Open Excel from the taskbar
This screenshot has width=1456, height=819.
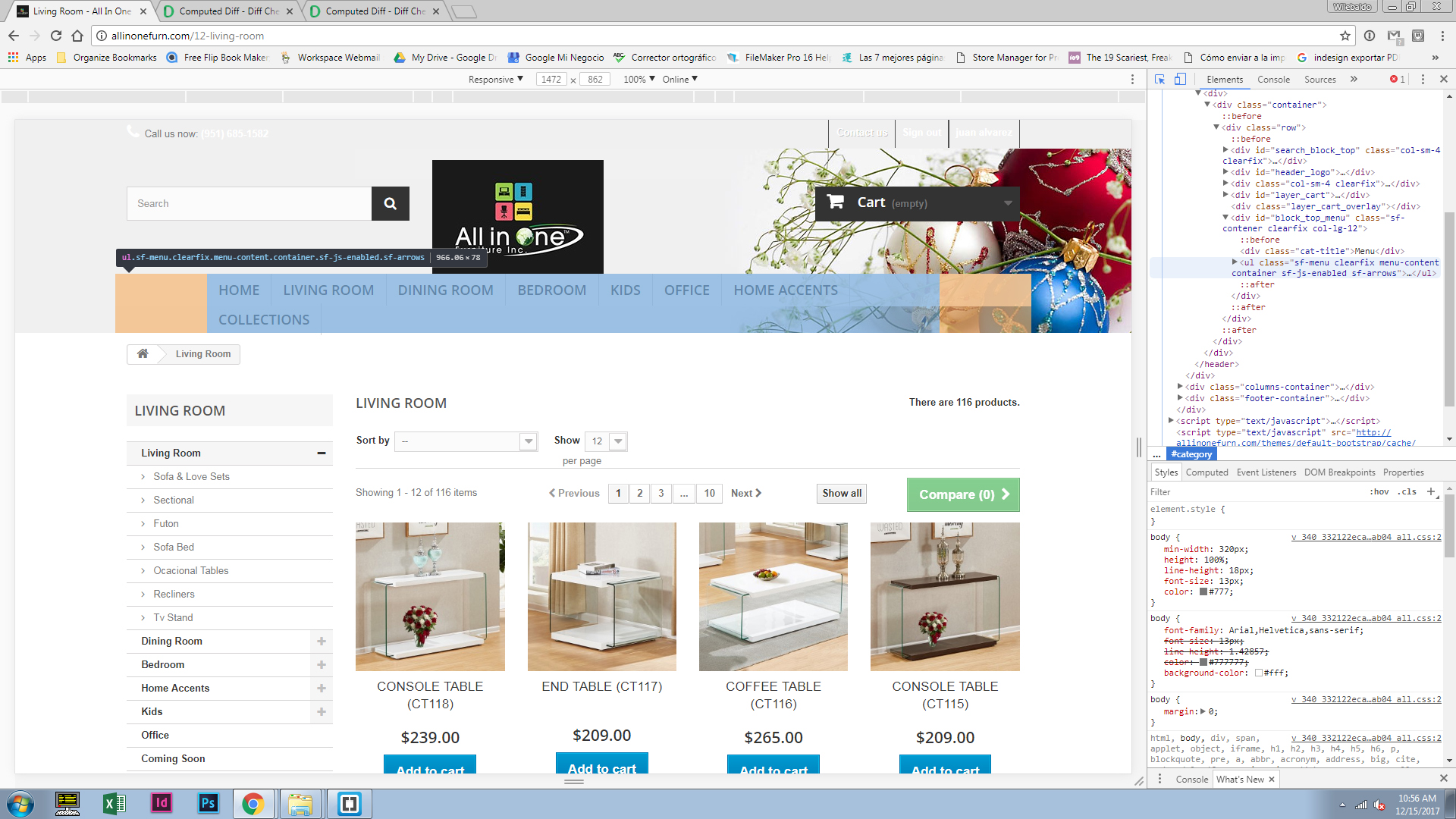[115, 803]
